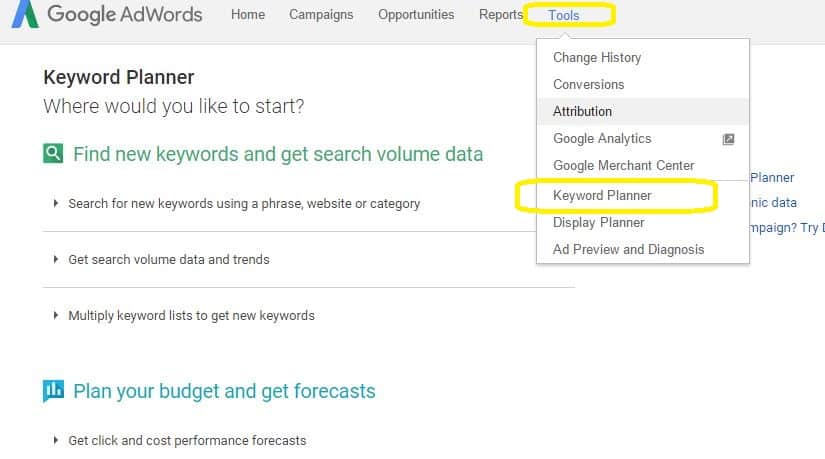Open the Campaigns tab
The width and height of the screenshot is (825, 459).
point(321,15)
